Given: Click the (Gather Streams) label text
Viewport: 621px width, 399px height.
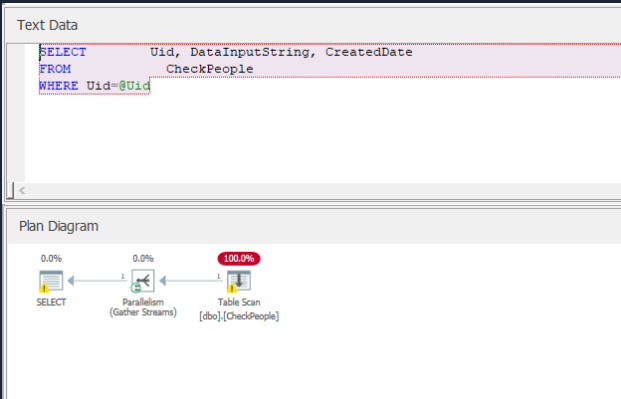Looking at the screenshot, I should pyautogui.click(x=143, y=312).
